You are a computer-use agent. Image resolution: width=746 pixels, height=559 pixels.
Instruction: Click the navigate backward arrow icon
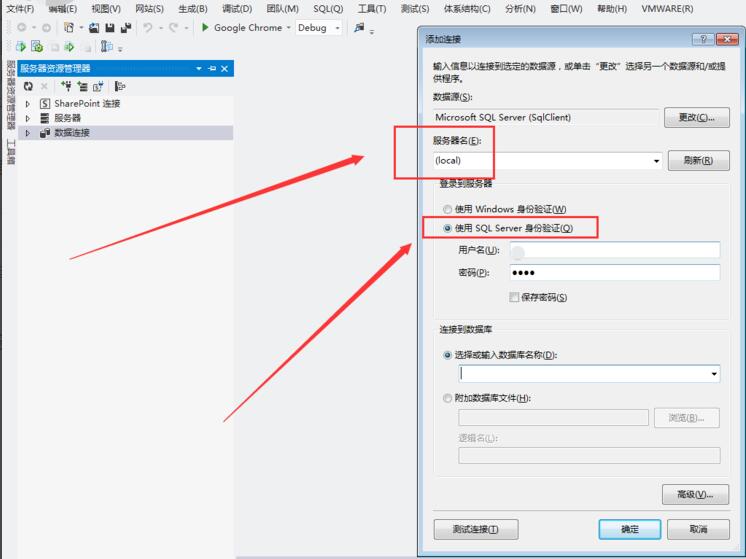(x=21, y=28)
